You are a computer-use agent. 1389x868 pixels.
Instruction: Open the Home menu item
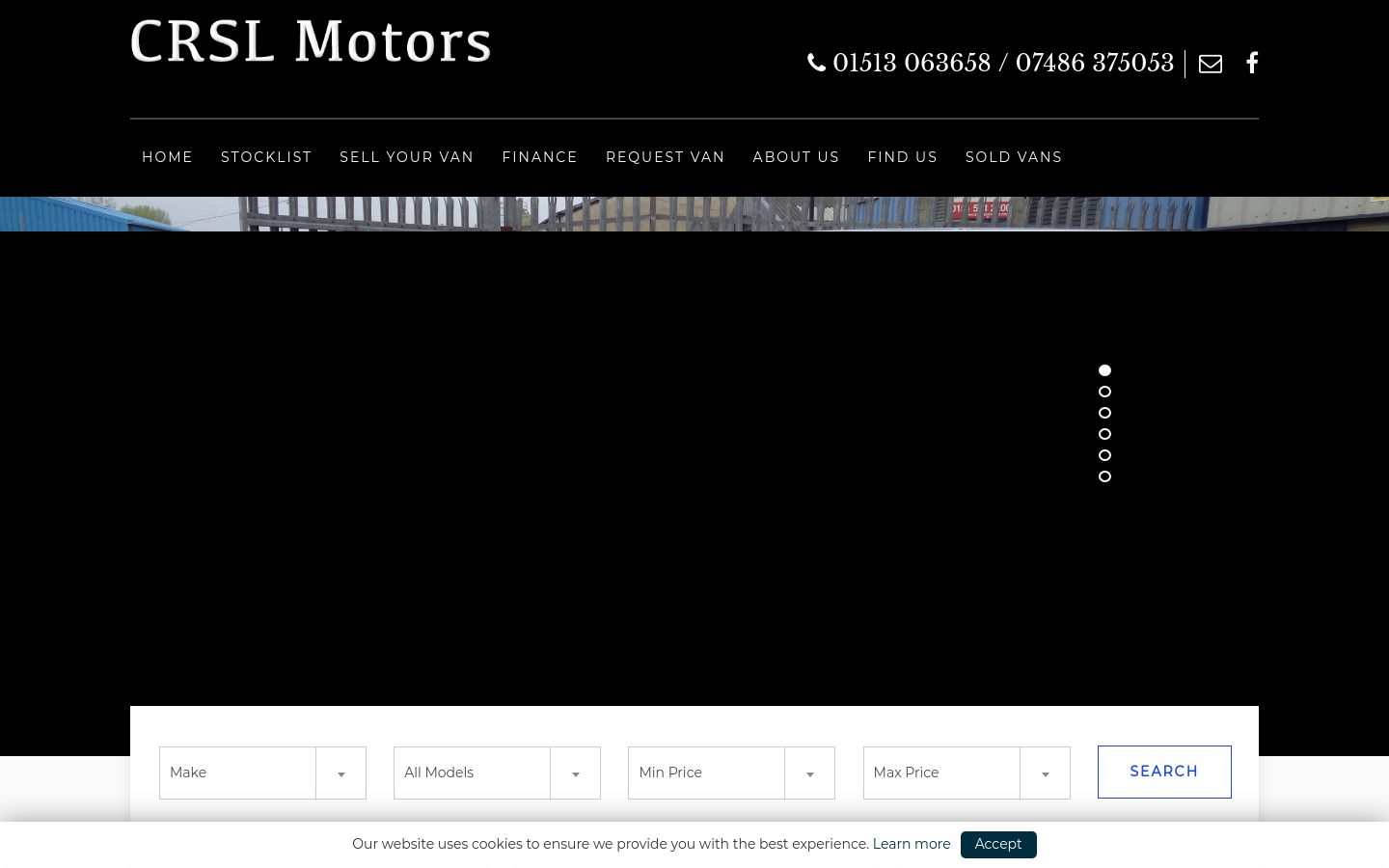(168, 157)
